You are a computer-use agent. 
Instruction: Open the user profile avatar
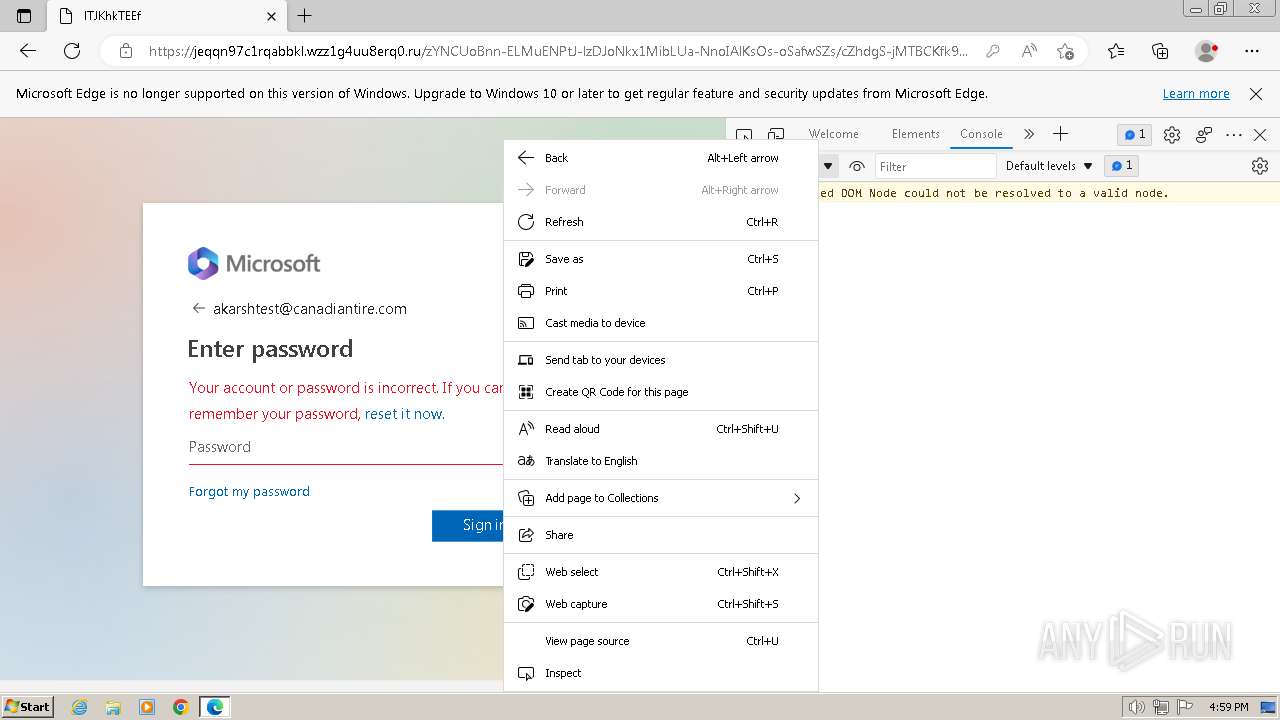coord(1206,51)
